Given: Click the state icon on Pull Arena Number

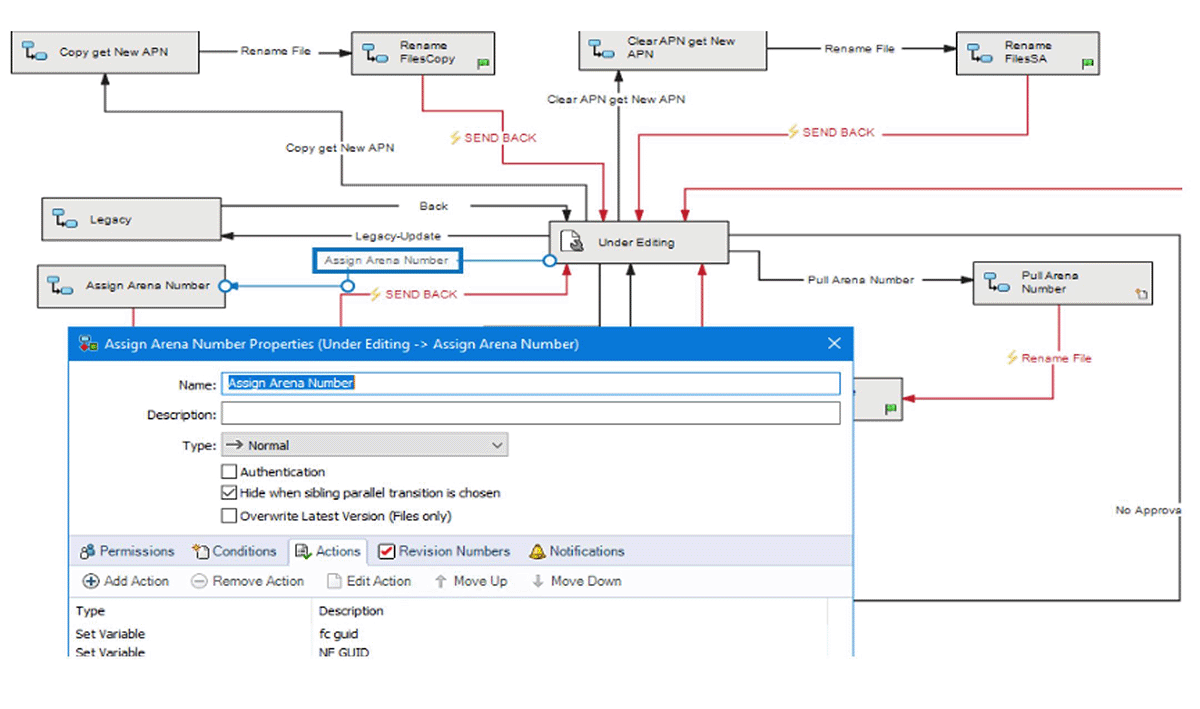Looking at the screenshot, I should [995, 283].
